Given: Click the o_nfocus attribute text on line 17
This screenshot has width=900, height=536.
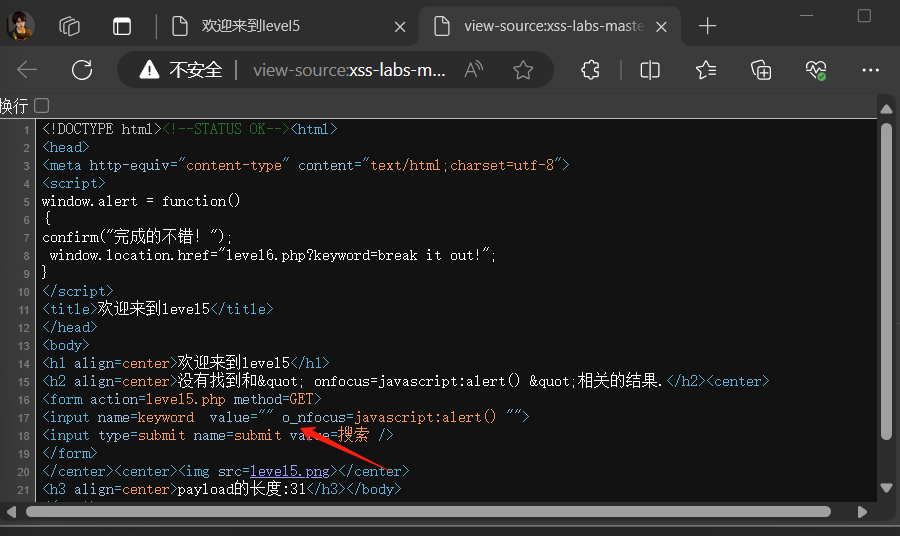Looking at the screenshot, I should 314,417.
